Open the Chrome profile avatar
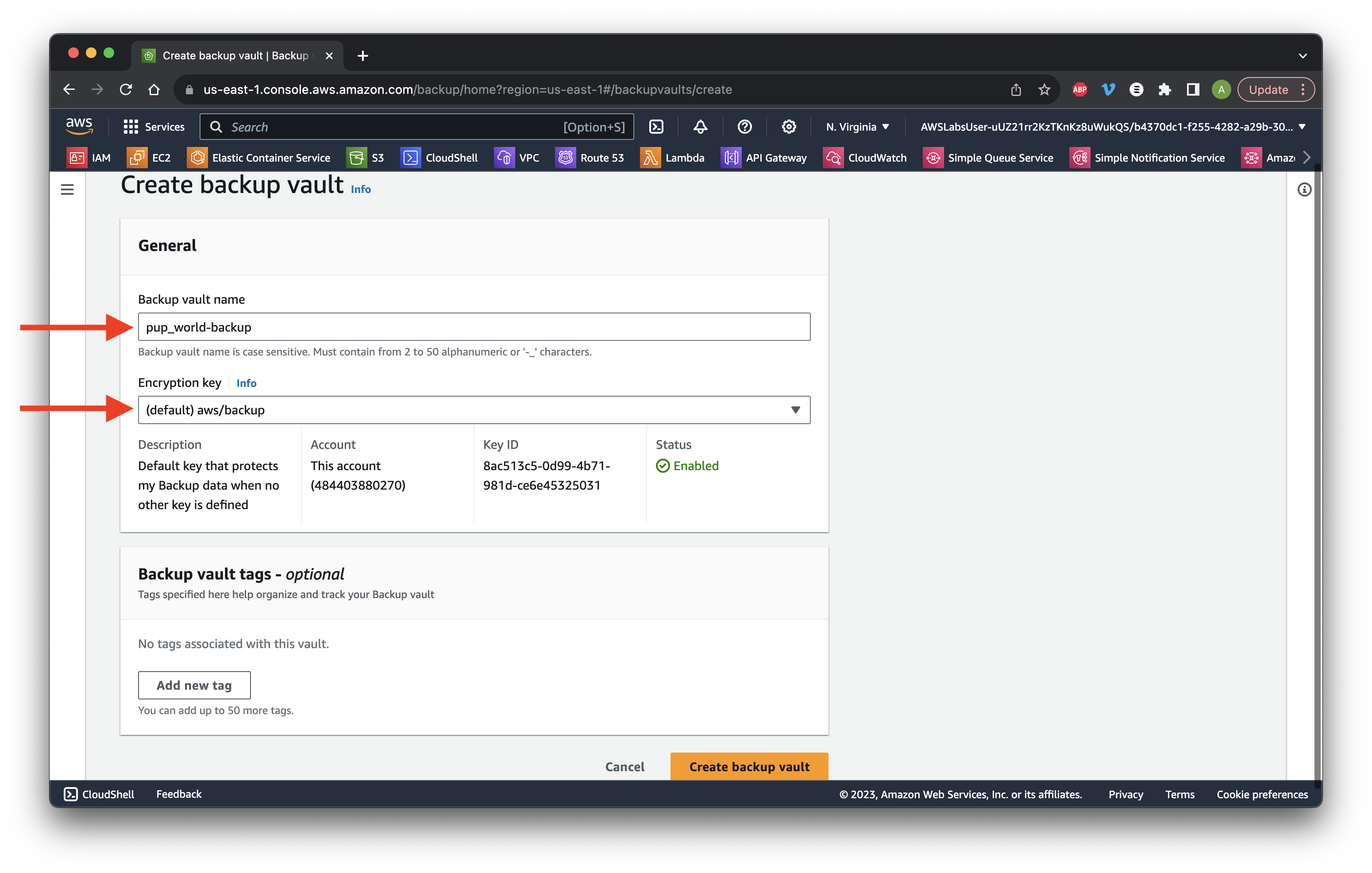The height and width of the screenshot is (873, 1372). pyautogui.click(x=1221, y=89)
